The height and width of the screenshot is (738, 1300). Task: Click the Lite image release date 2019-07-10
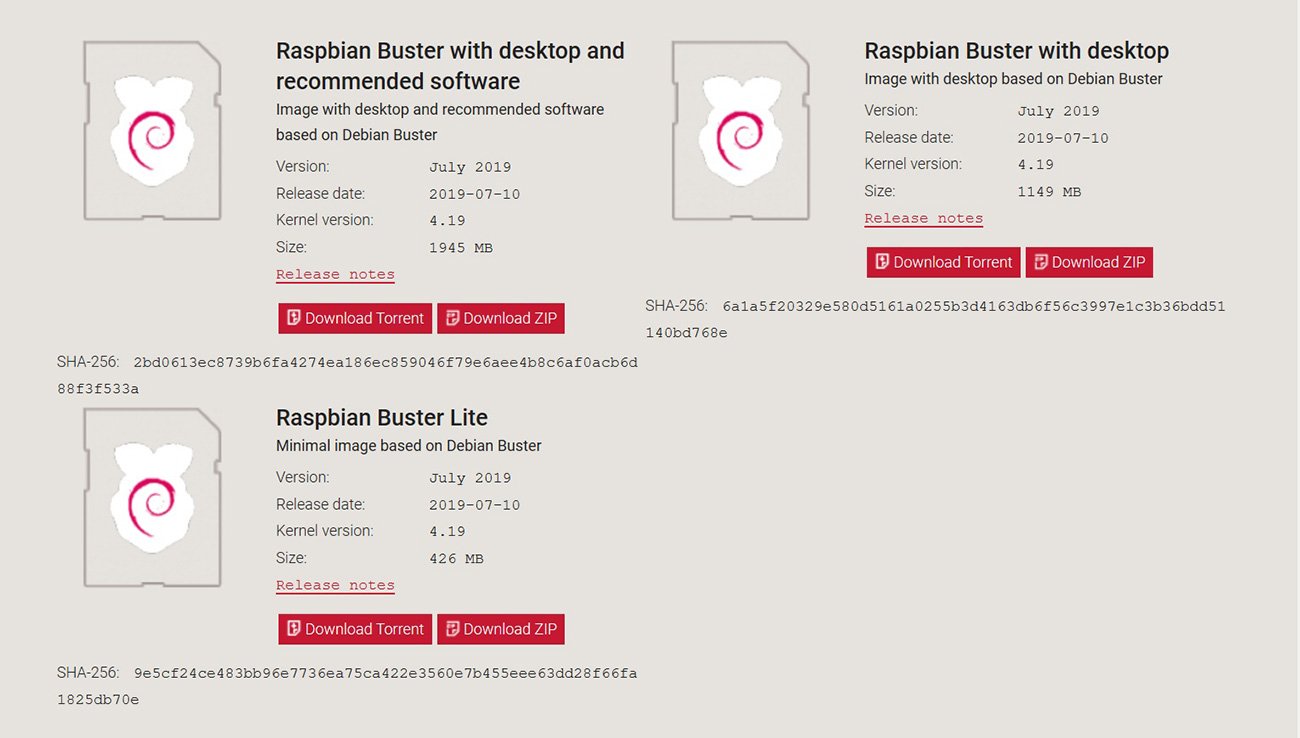point(475,505)
